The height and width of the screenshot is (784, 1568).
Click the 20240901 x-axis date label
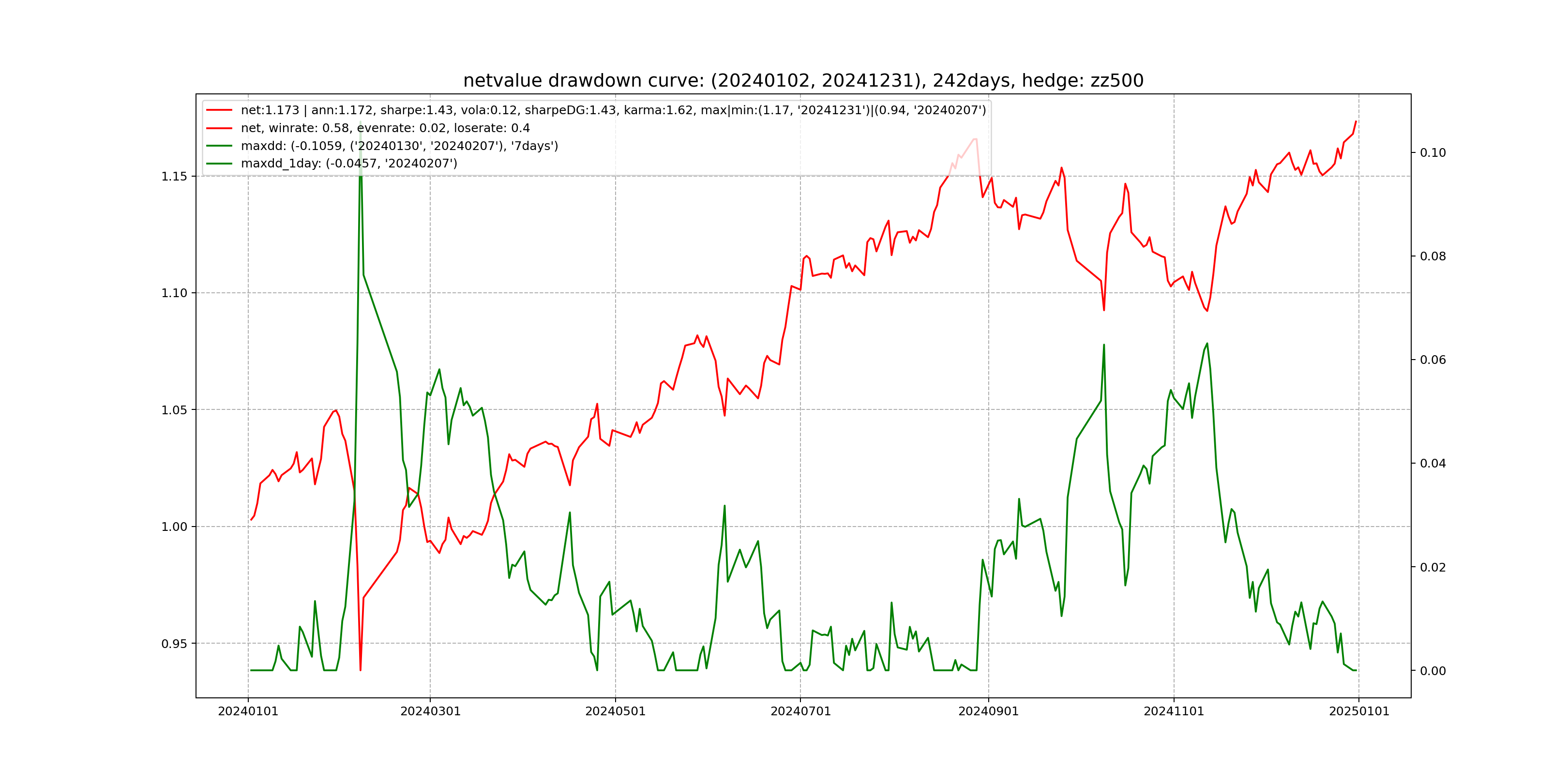tap(989, 711)
